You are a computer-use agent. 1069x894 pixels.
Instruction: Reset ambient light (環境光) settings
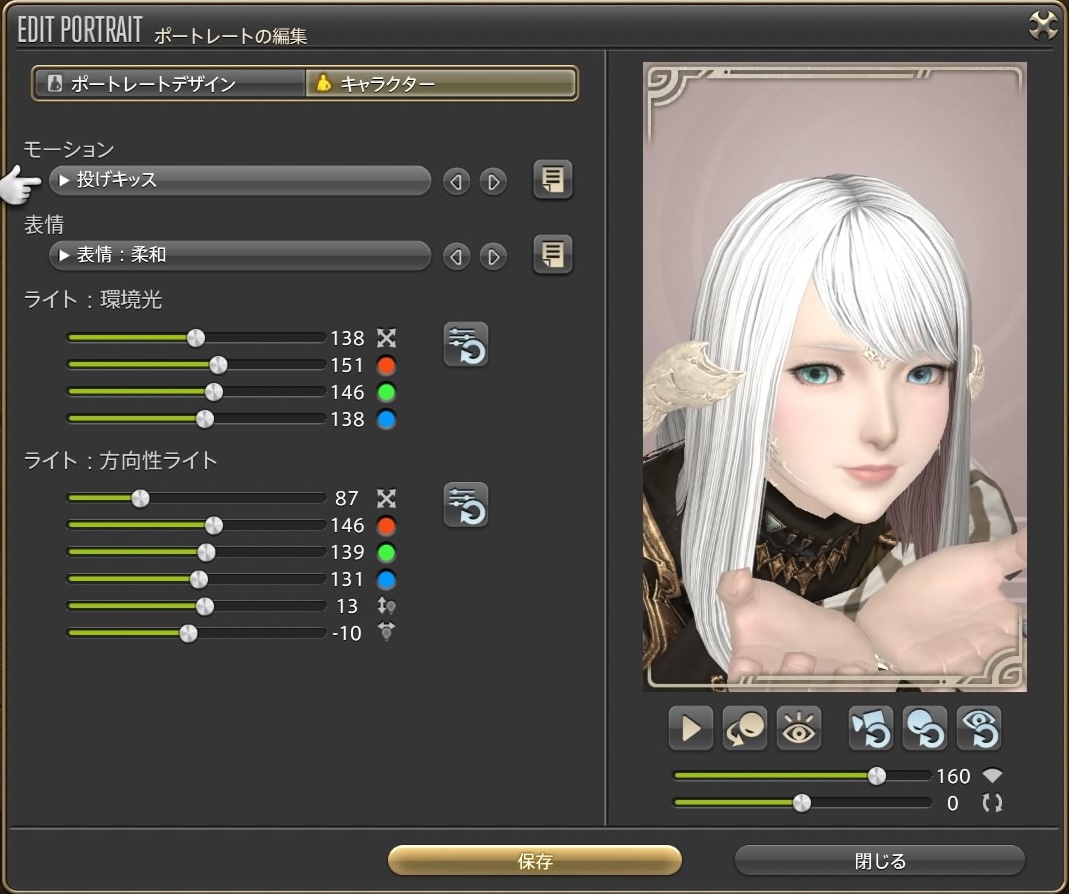click(x=466, y=345)
